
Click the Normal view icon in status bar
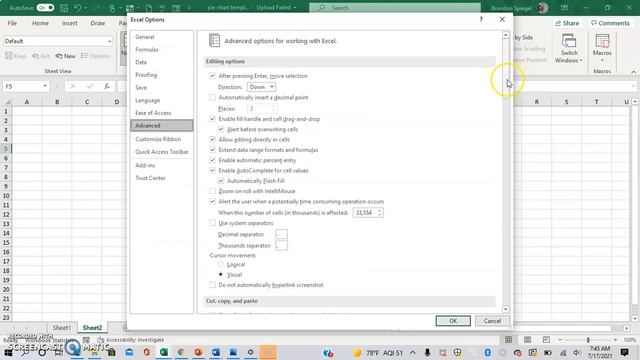(x=508, y=340)
